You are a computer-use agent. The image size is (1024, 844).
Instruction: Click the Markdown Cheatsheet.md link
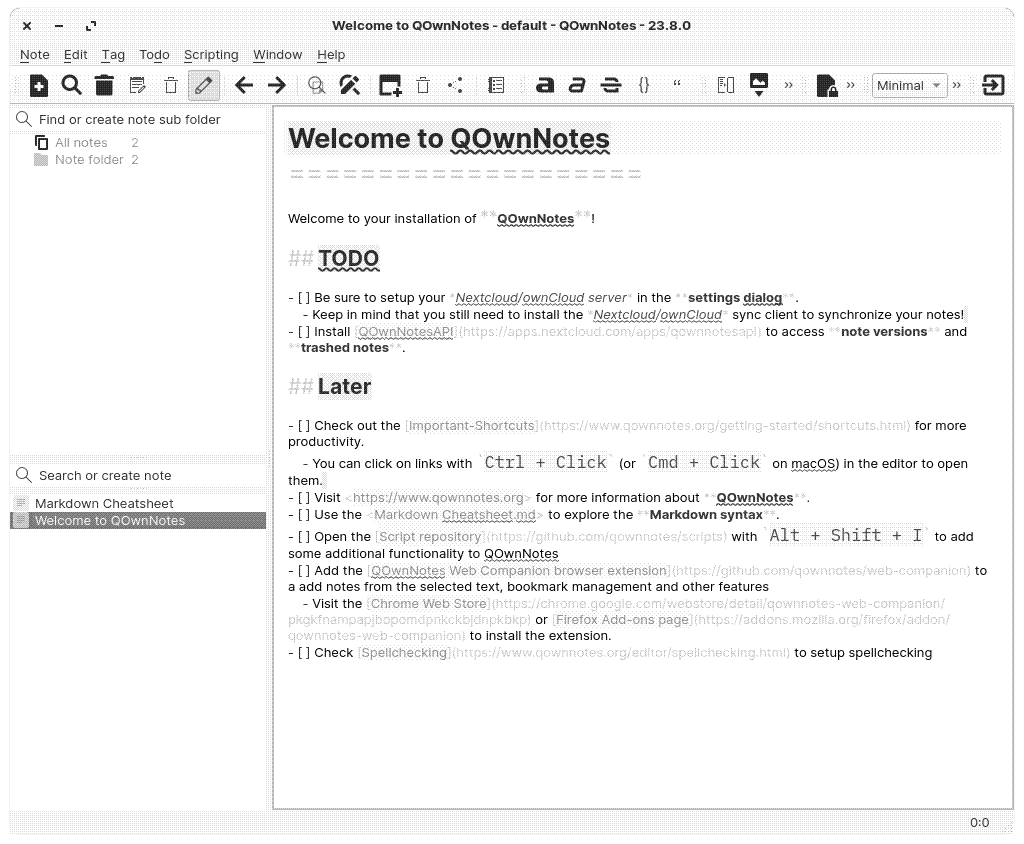[455, 515]
